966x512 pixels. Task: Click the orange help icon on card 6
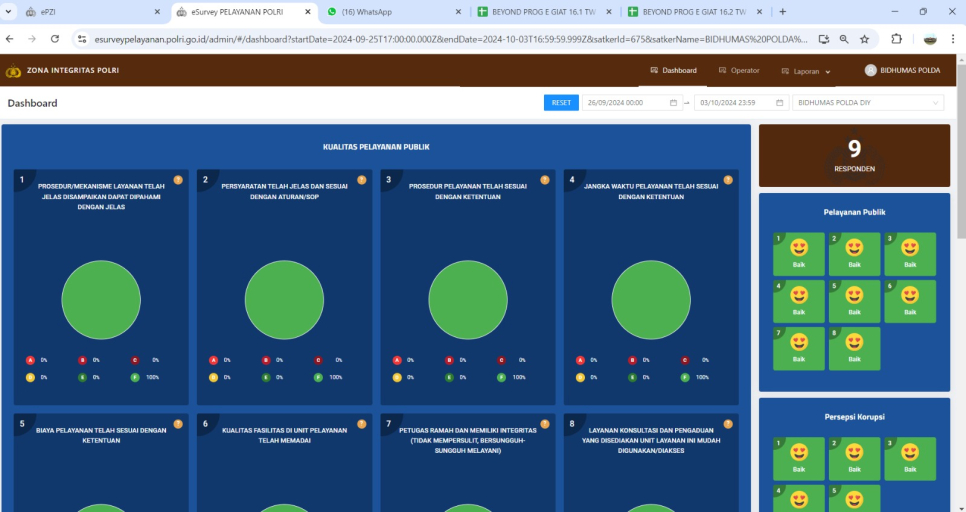362,424
